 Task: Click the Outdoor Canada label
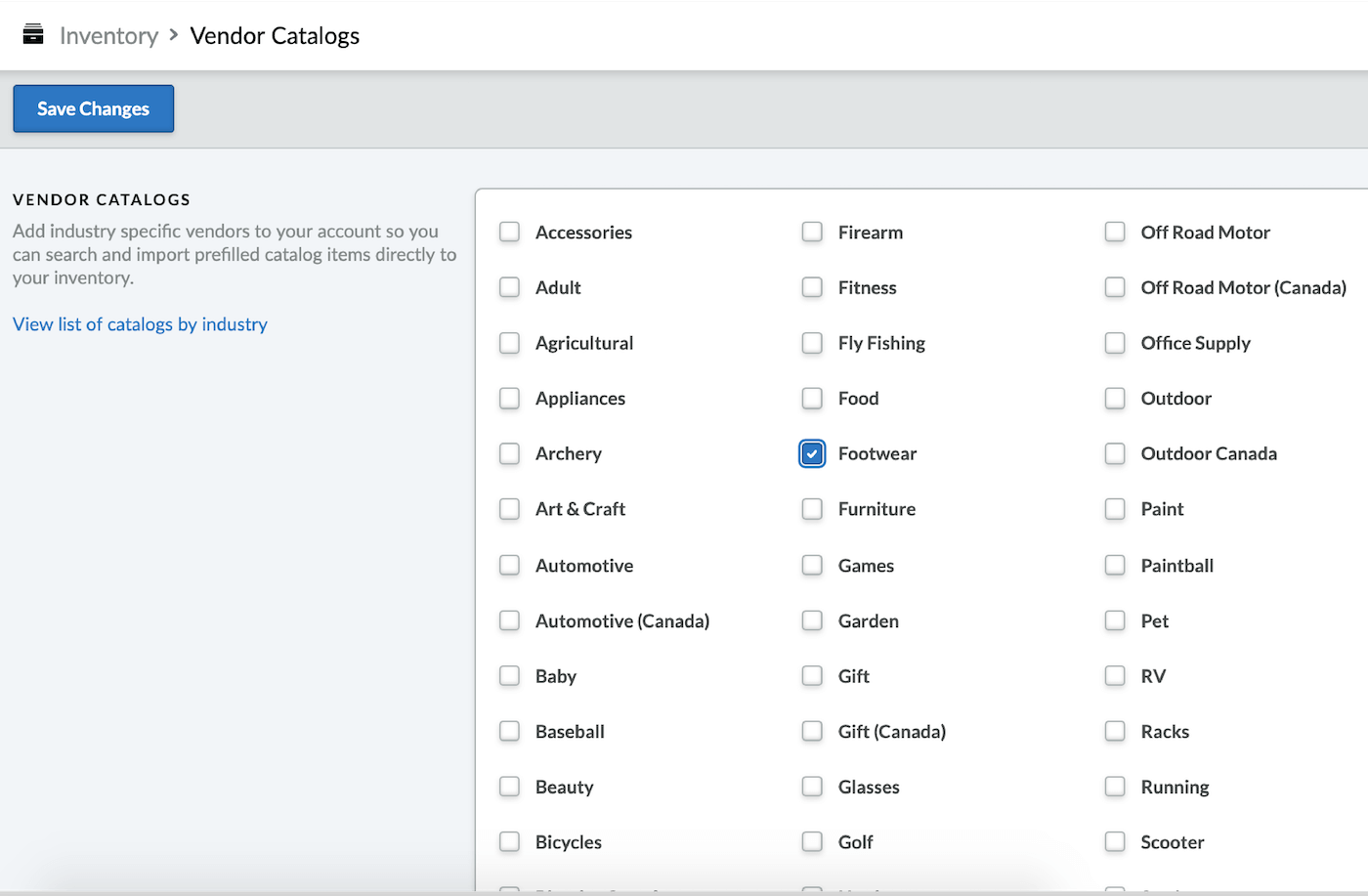(1209, 453)
